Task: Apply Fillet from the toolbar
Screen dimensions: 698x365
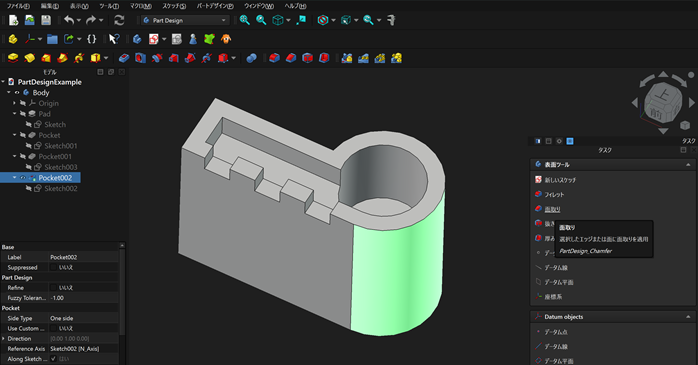Action: (274, 58)
